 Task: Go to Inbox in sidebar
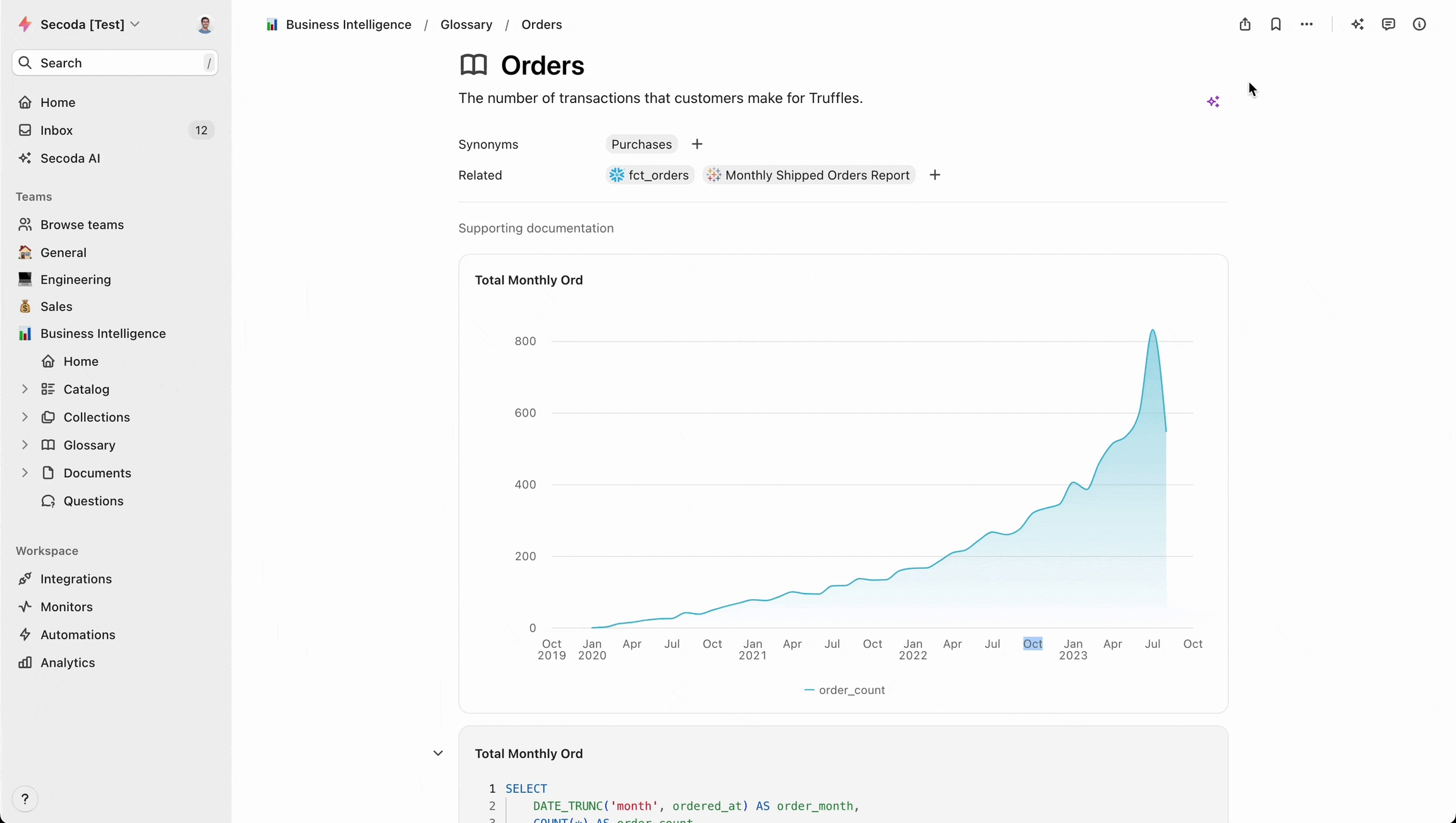57,130
